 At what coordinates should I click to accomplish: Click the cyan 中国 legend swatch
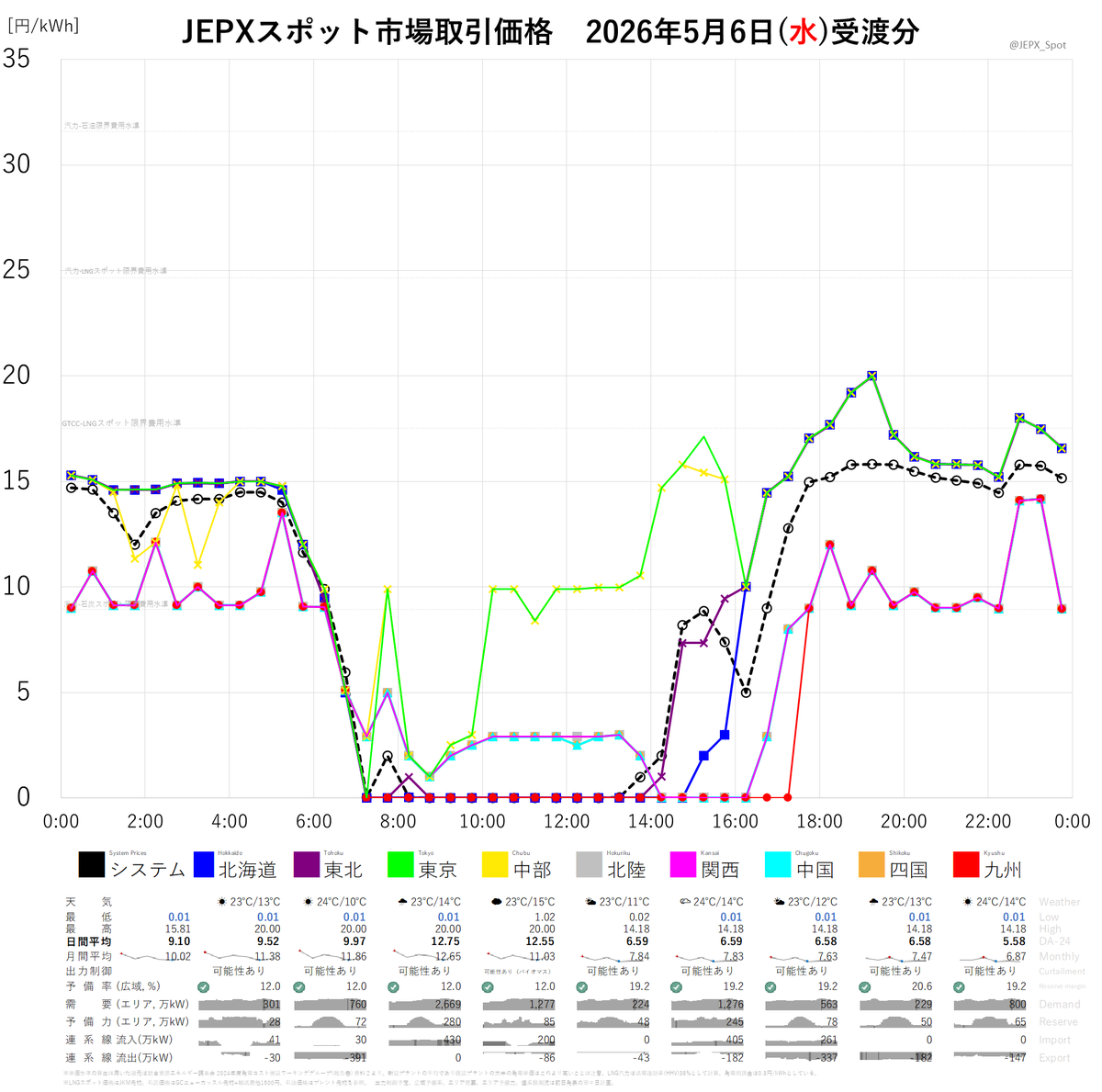(779, 865)
